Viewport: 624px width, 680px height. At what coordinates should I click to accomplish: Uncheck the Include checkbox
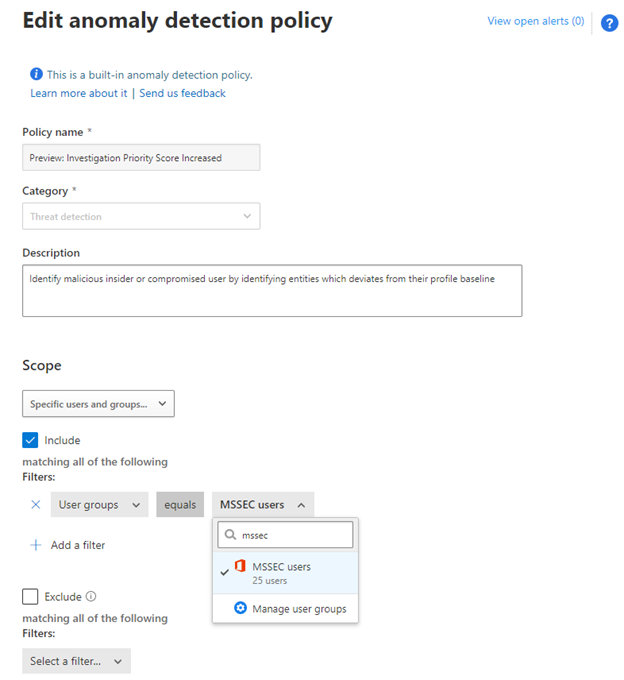tap(31, 440)
